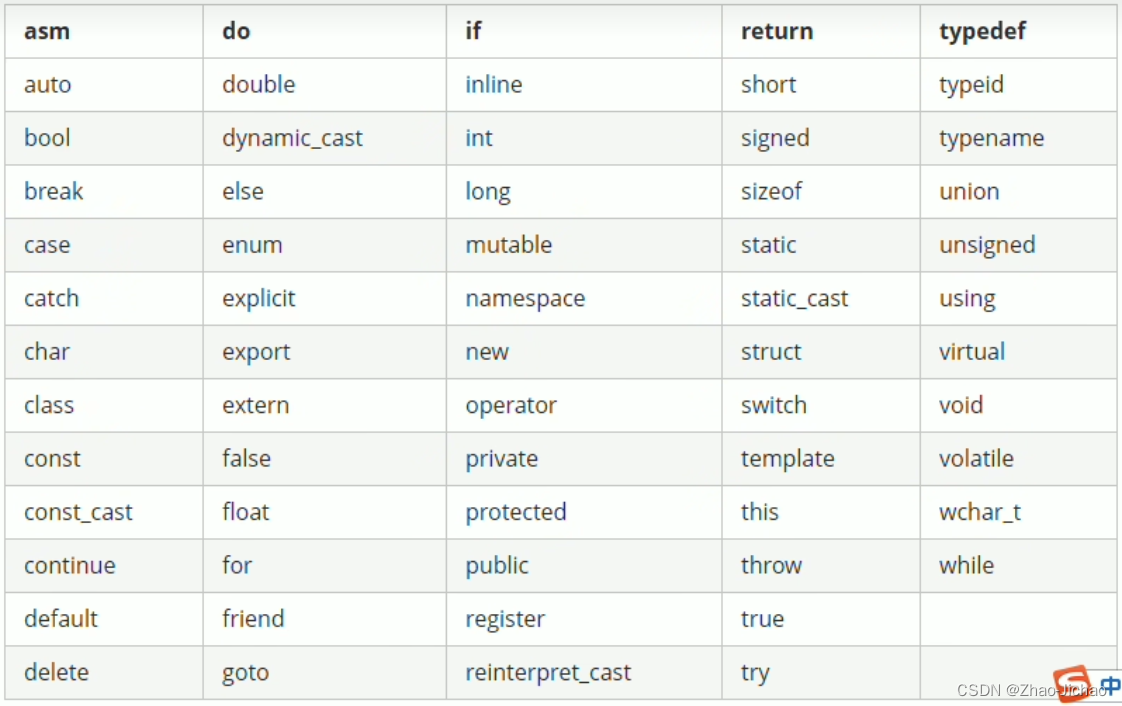Open the protected keyword link
The width and height of the screenshot is (1122, 706).
pos(515,513)
